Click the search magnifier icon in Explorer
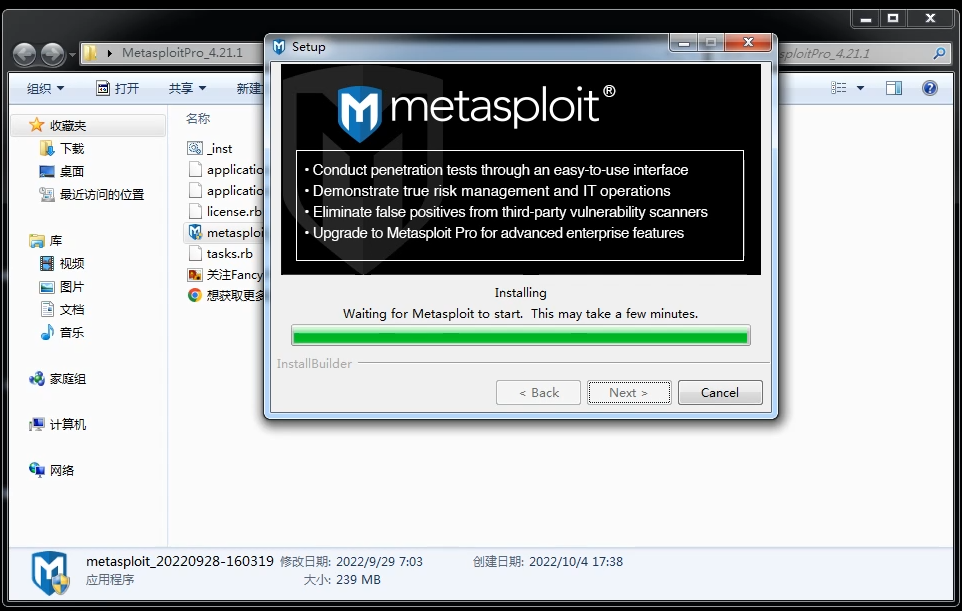962x611 pixels. point(939,53)
